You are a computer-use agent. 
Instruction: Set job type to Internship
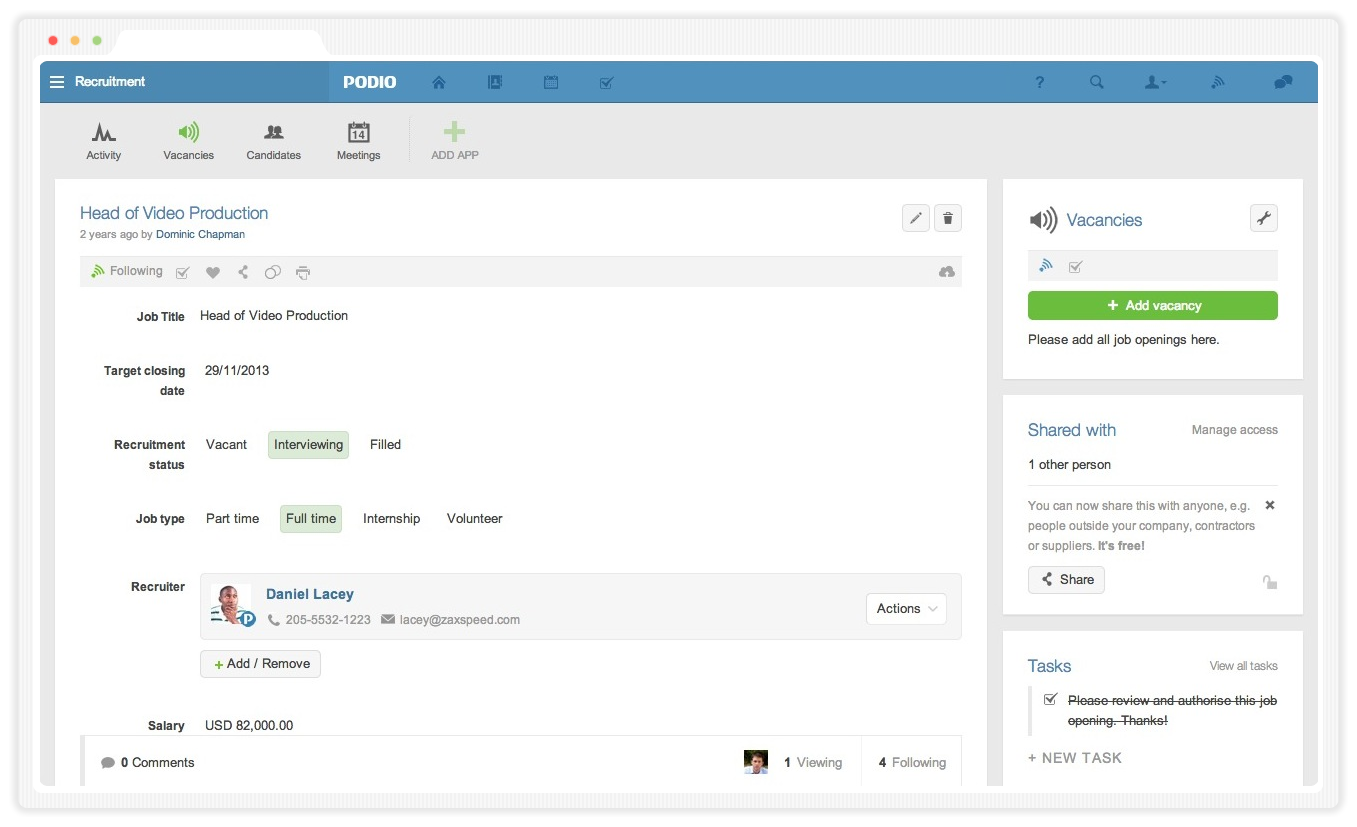coord(391,519)
